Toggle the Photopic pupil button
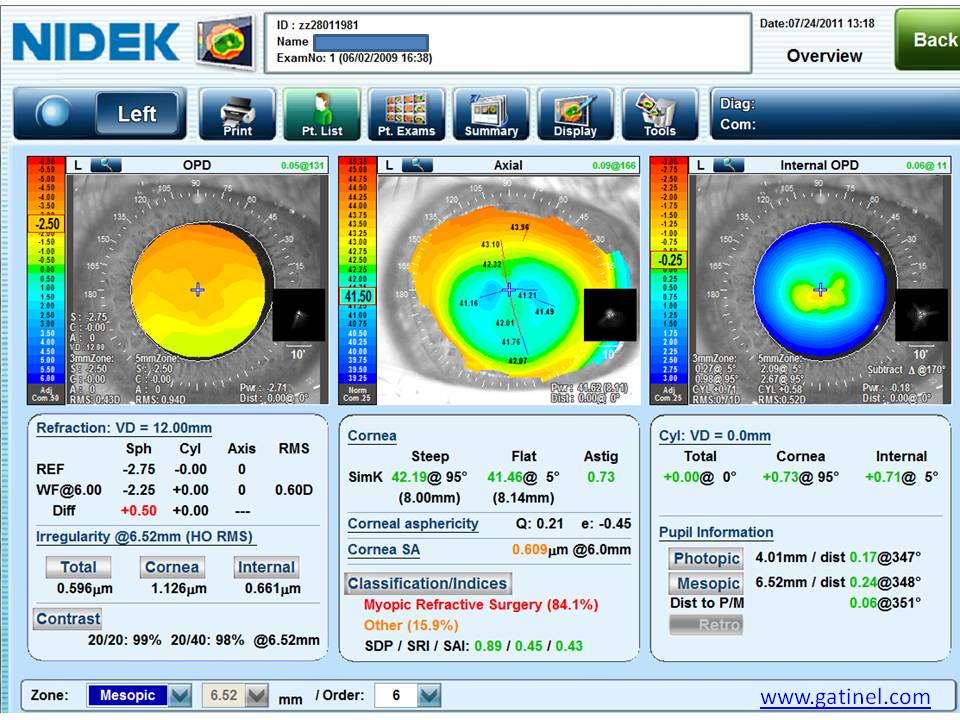960x720 pixels. point(706,558)
